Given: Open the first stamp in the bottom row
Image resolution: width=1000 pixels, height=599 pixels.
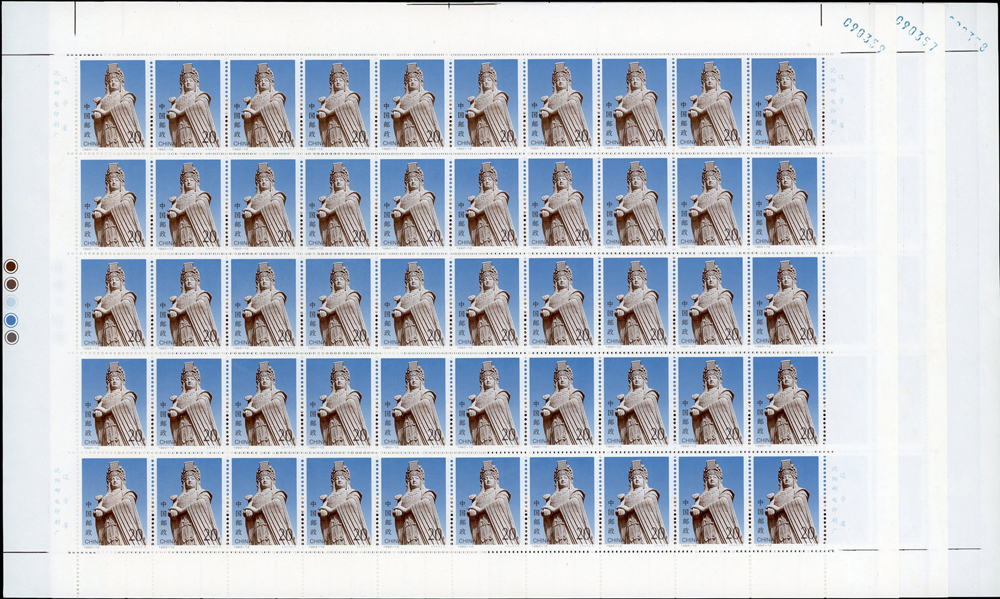Looking at the screenshot, I should point(113,502).
